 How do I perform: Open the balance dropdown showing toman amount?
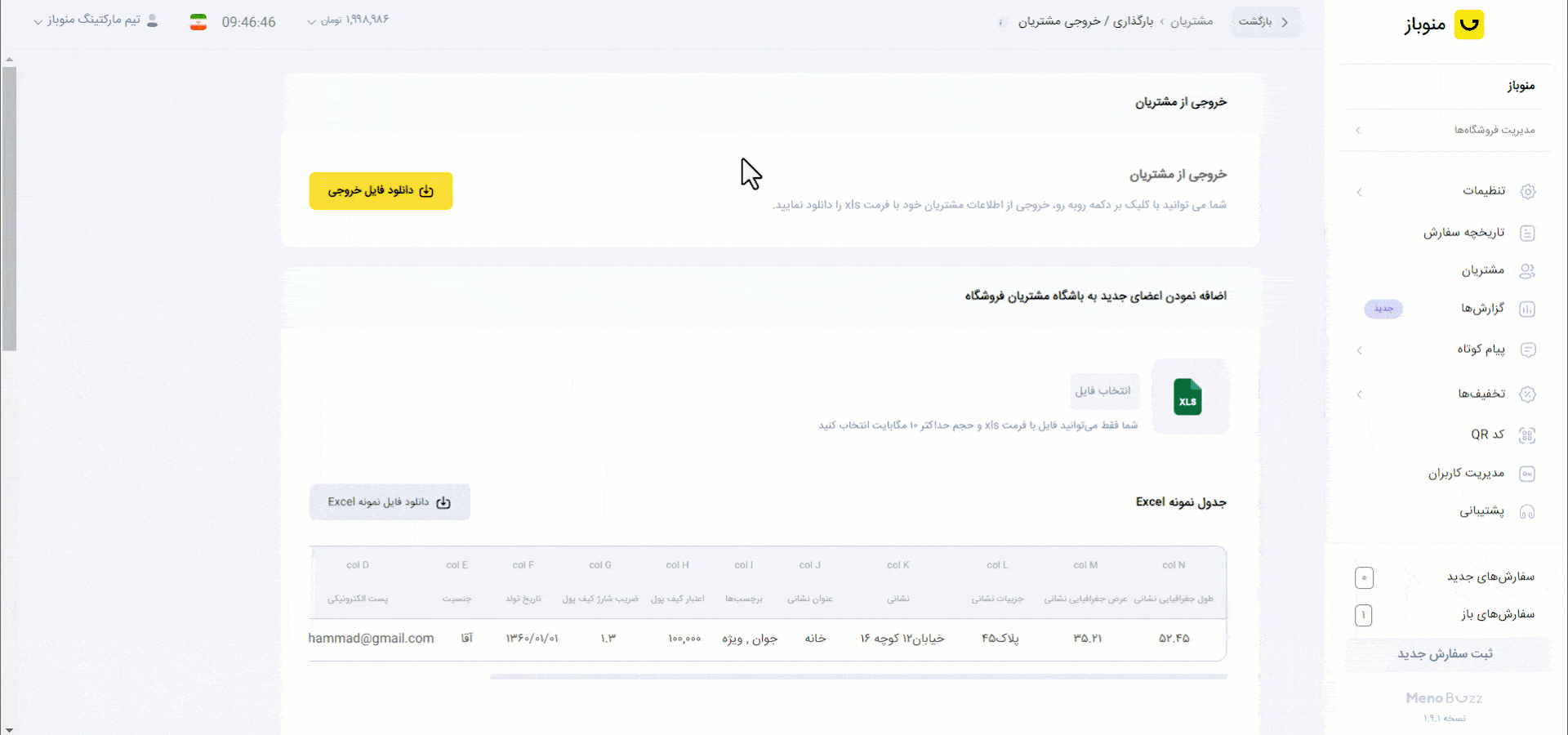point(348,20)
